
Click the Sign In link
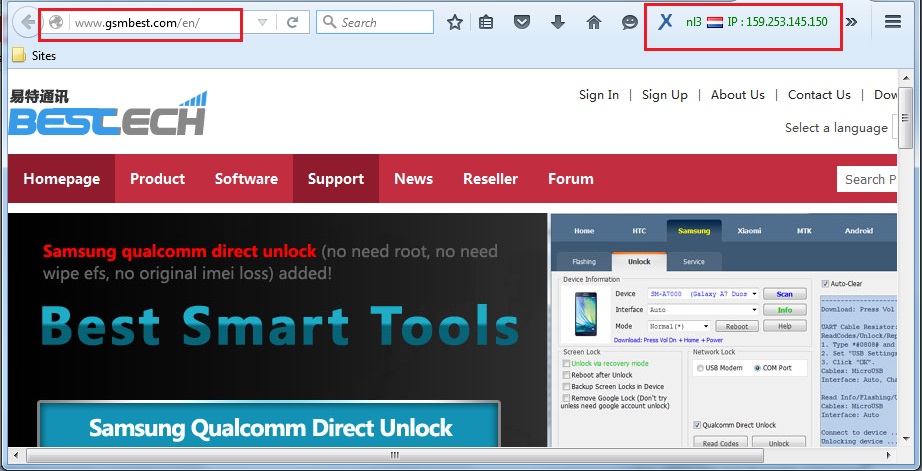[x=599, y=95]
